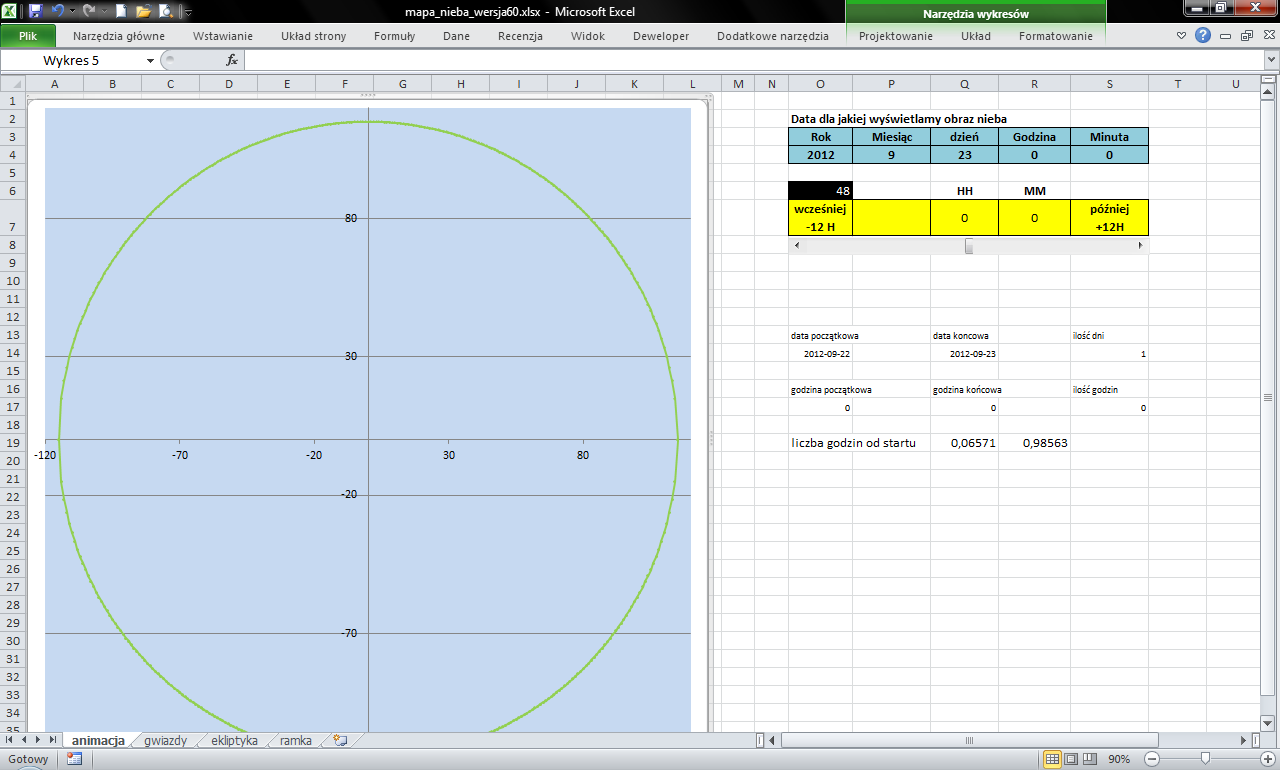This screenshot has height=770, width=1280.
Task: Go to previous sheet navigation arrow
Action: click(x=25, y=740)
